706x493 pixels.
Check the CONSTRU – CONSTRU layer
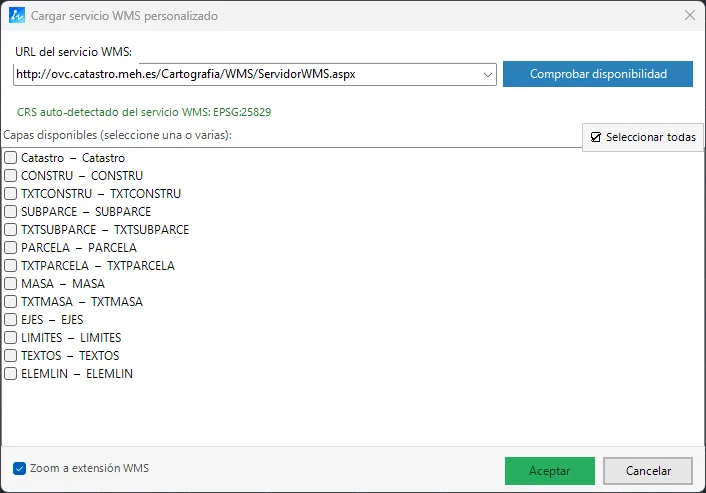(x=11, y=176)
